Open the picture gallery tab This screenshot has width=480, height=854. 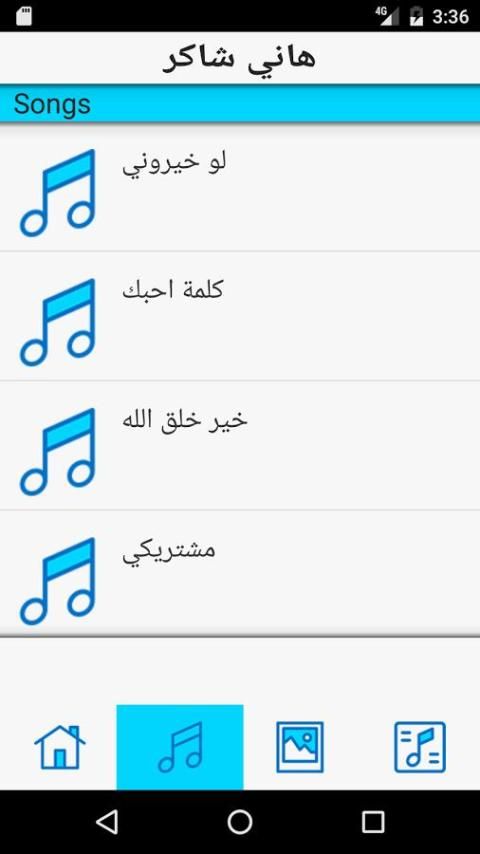coord(300,747)
